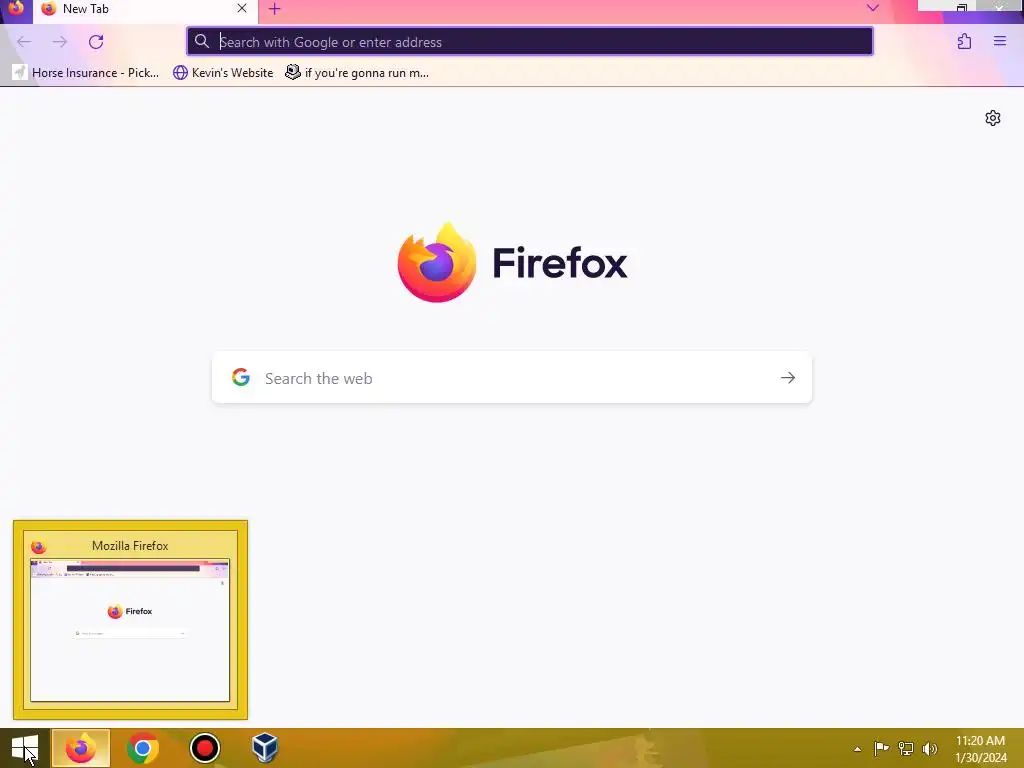Focus the address bar search field
The width and height of the screenshot is (1024, 768).
point(530,42)
